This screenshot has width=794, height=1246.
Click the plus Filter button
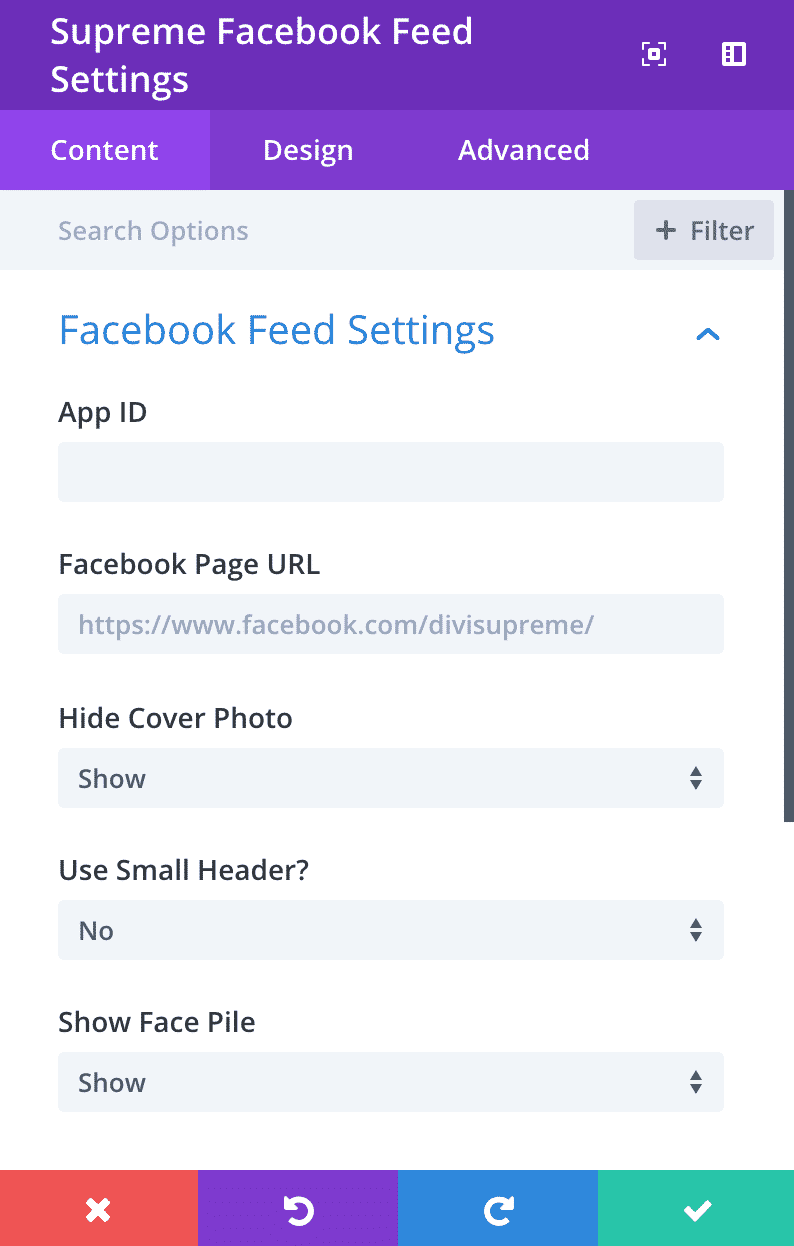click(x=704, y=230)
